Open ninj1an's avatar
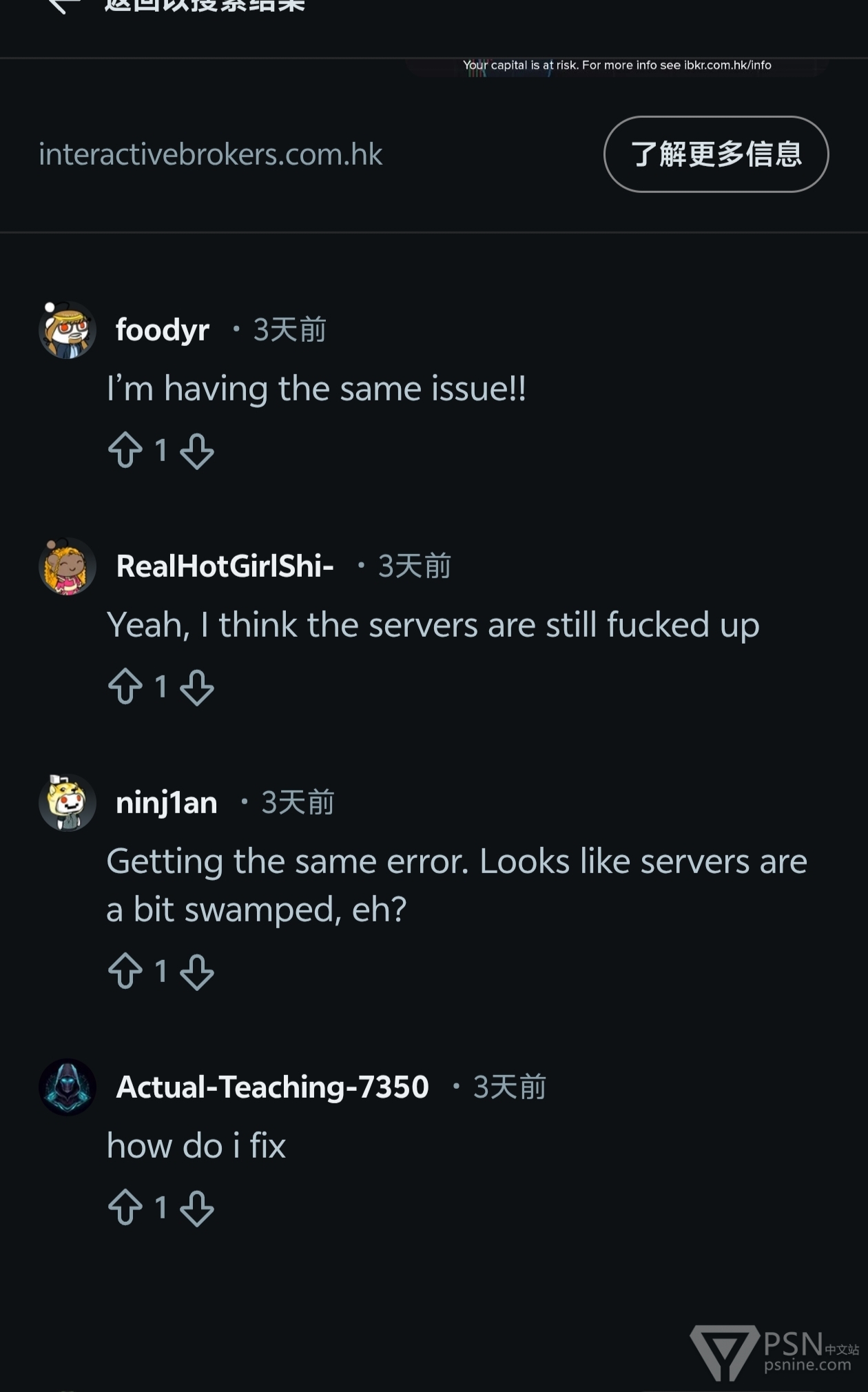 click(x=67, y=802)
